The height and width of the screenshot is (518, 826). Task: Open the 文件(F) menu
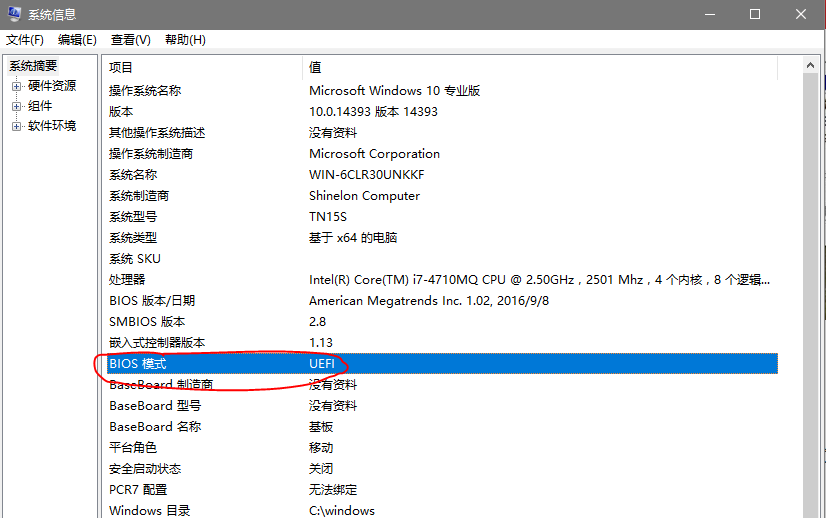(24, 40)
